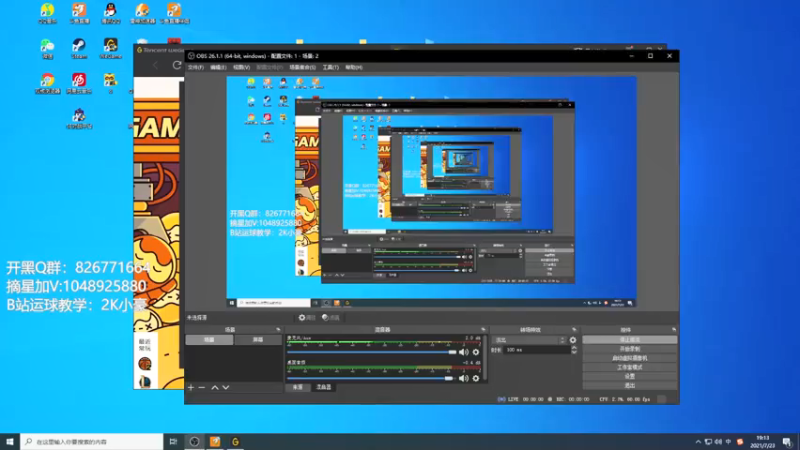Mute the 麦克风/Aux channel speaker icon
This screenshot has height=450, width=800.
tap(463, 352)
